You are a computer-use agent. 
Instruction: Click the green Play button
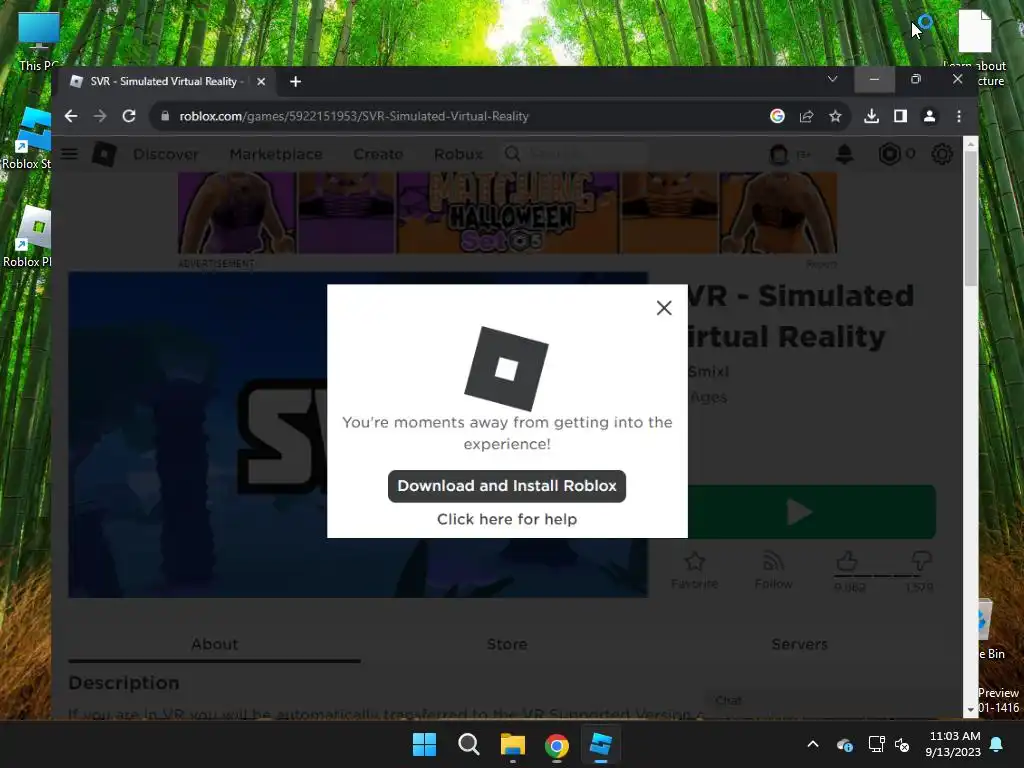pos(812,511)
